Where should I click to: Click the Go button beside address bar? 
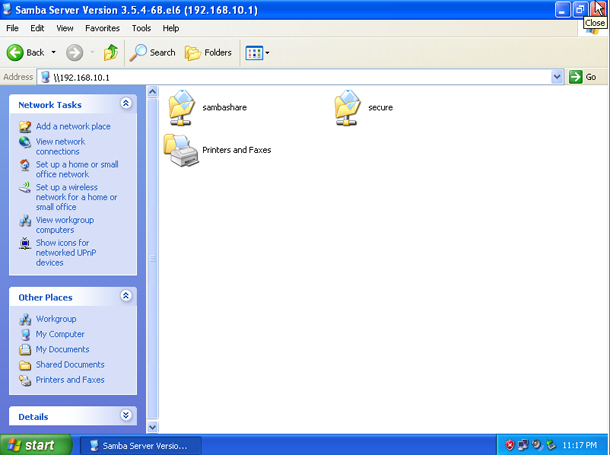coord(583,77)
